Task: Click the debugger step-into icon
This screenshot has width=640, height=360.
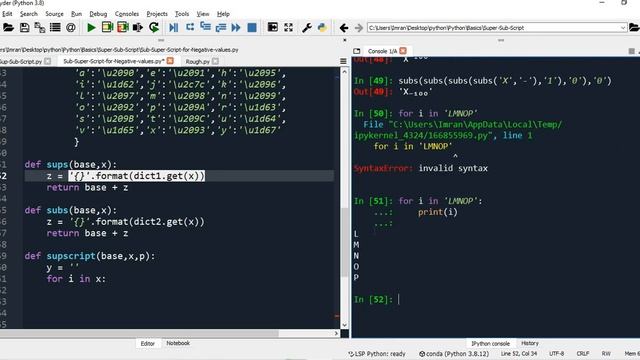Action: tap(205, 27)
